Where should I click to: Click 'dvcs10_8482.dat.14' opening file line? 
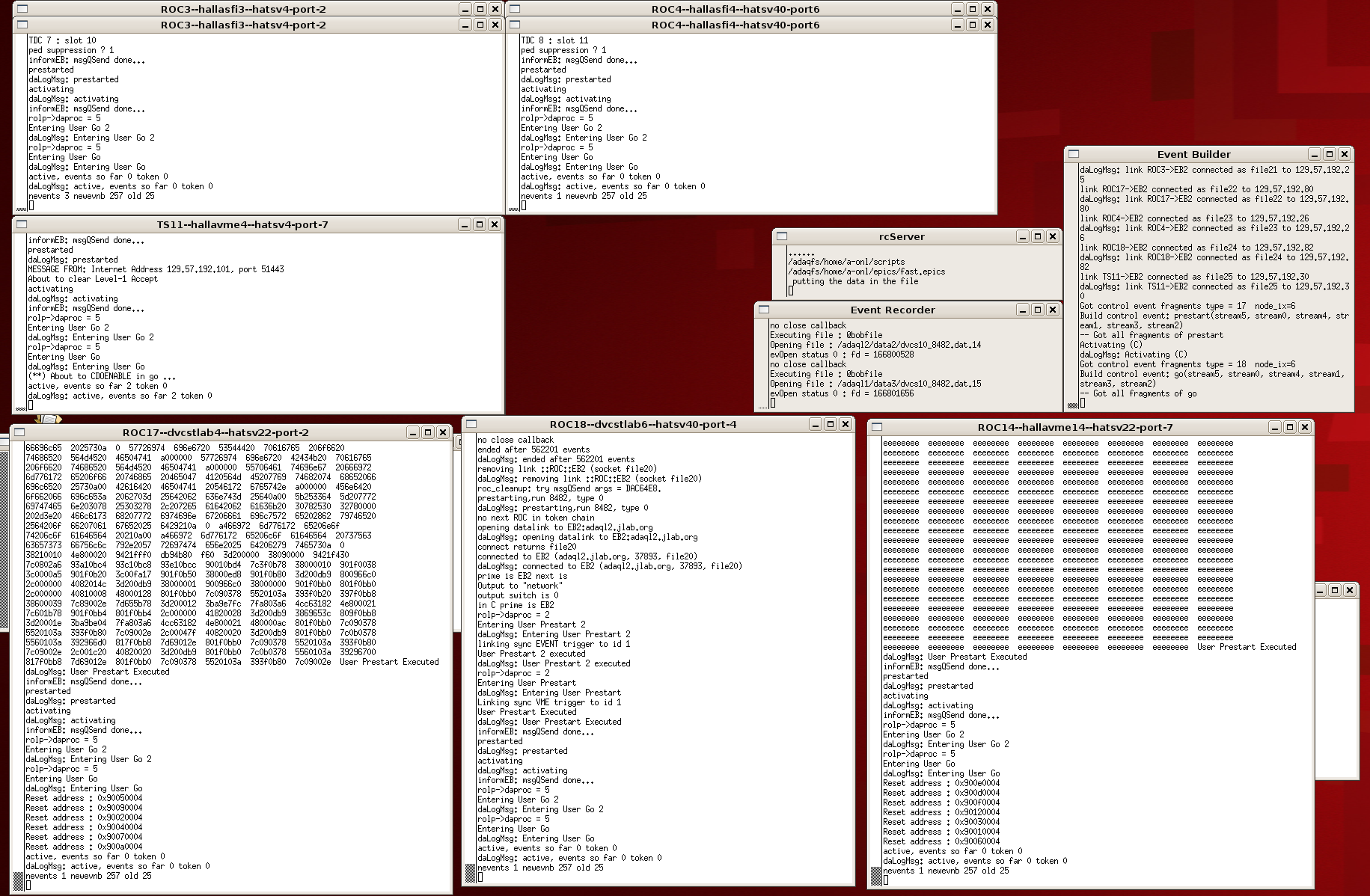tap(875, 345)
